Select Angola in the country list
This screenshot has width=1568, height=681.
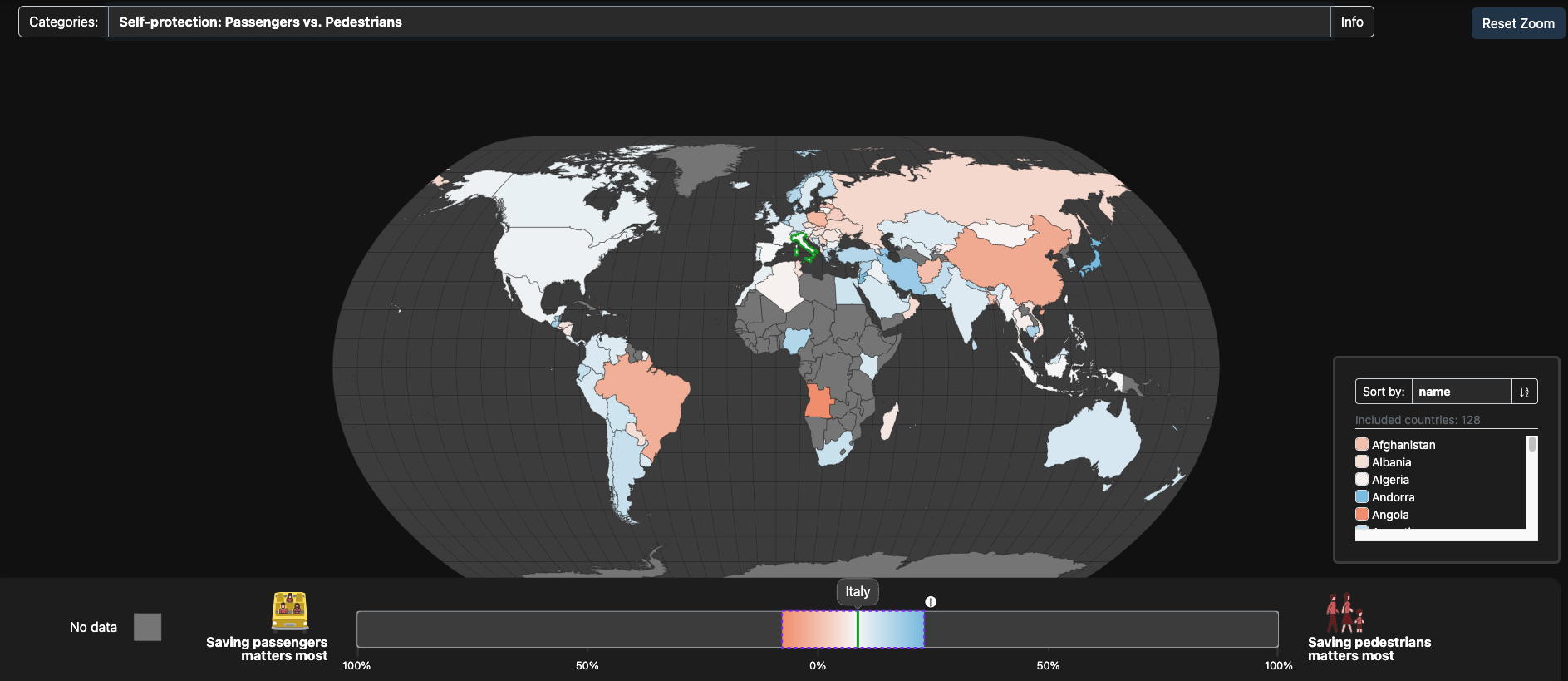1390,515
